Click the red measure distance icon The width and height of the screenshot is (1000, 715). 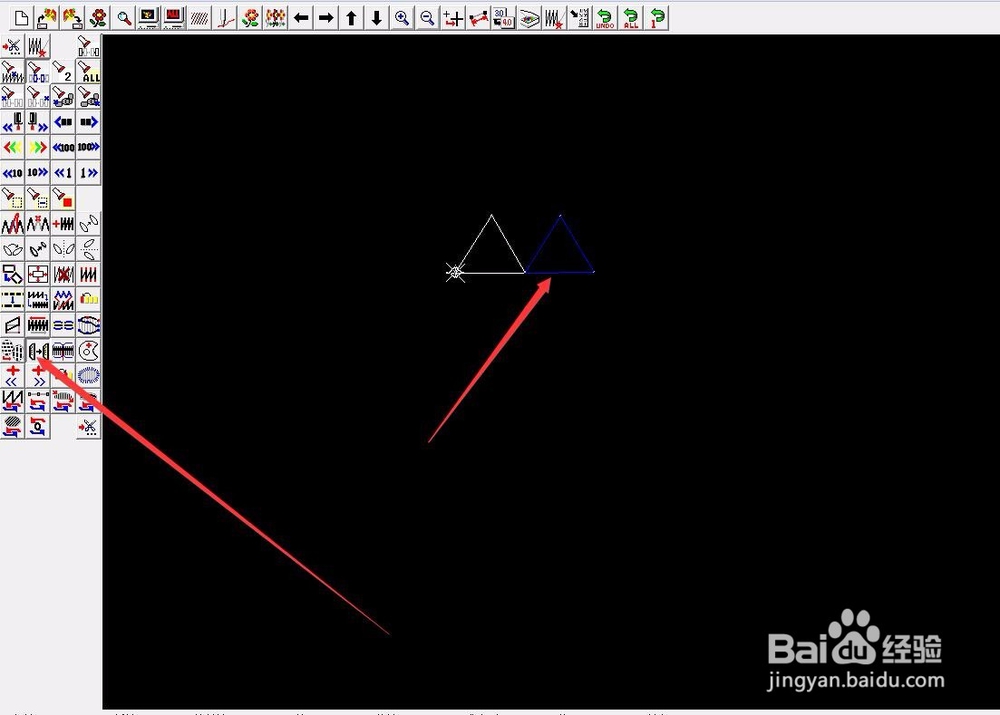pos(478,18)
